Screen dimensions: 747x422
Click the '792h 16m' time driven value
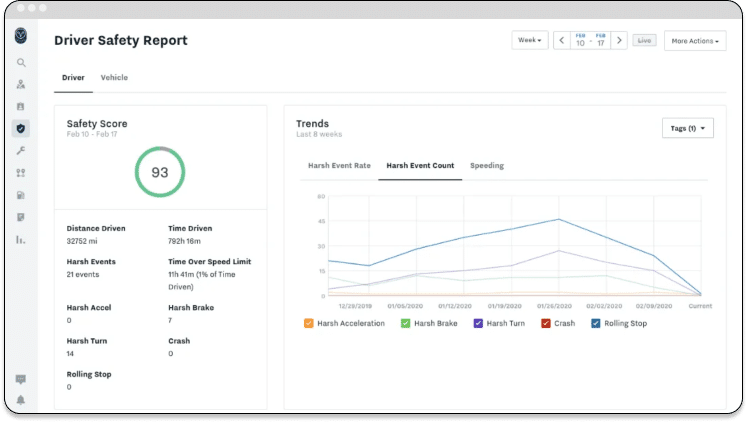184,241
